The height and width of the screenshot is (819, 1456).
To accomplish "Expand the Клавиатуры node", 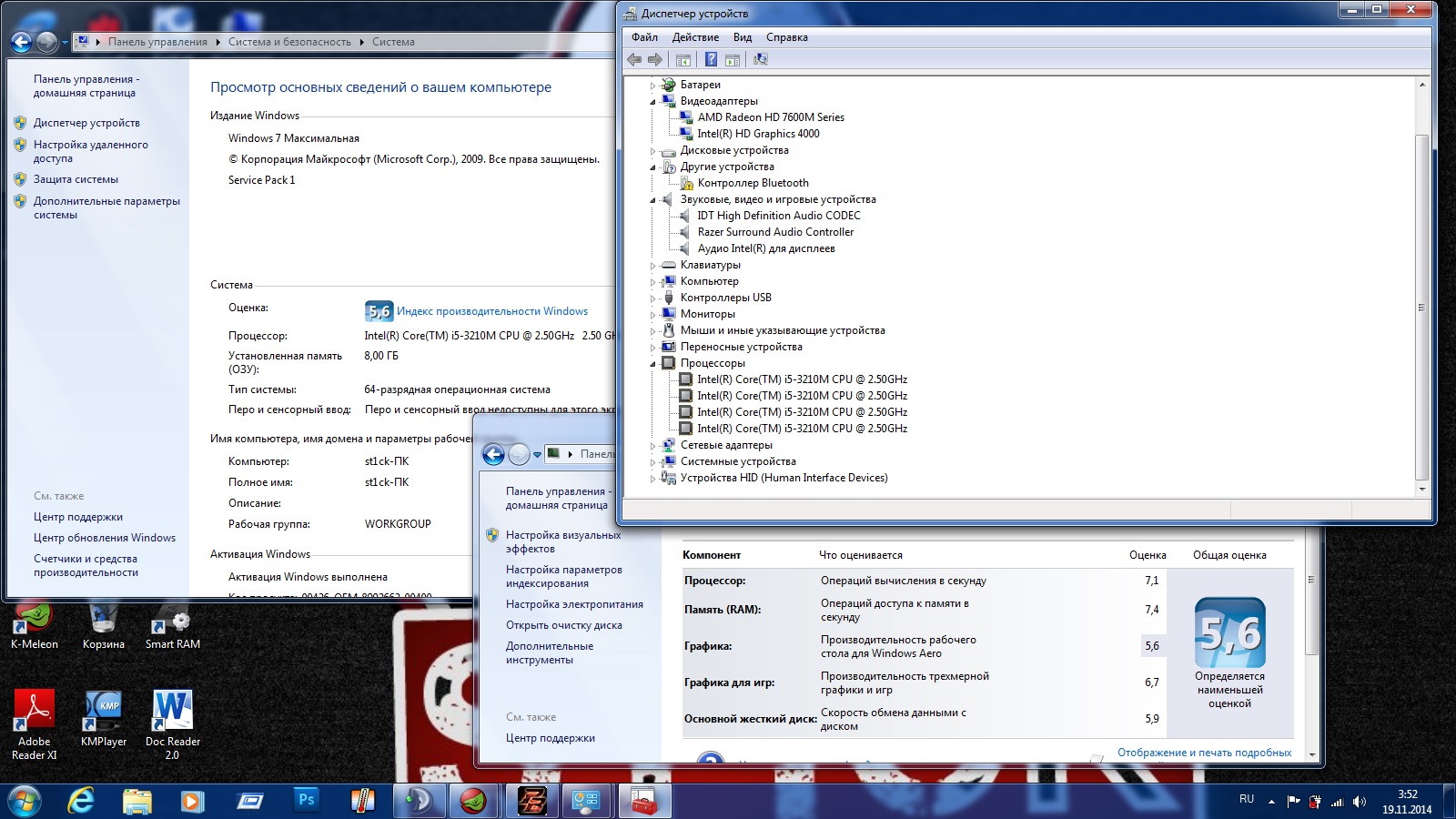I will click(x=652, y=266).
